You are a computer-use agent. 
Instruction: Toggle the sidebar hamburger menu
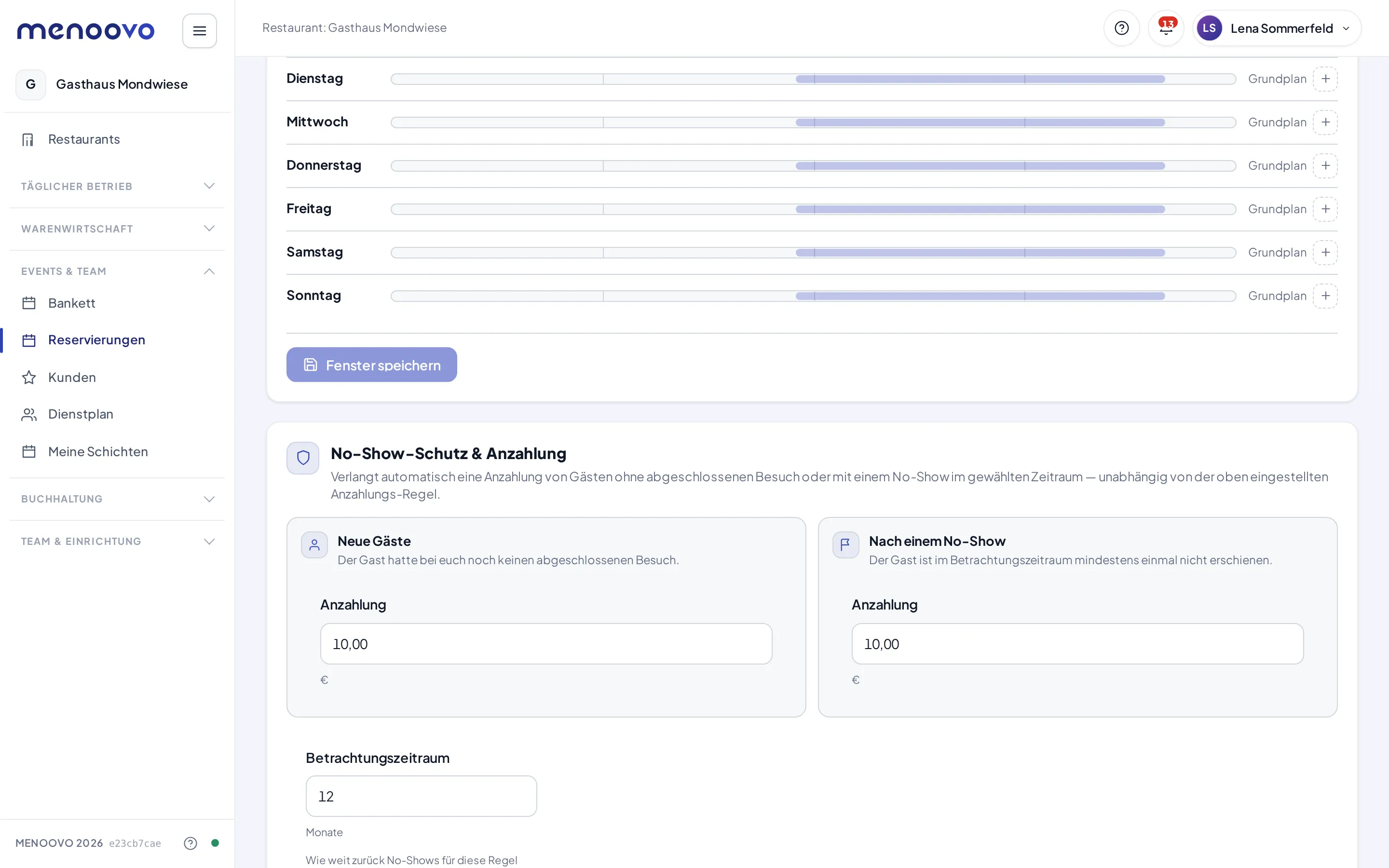pyautogui.click(x=199, y=30)
